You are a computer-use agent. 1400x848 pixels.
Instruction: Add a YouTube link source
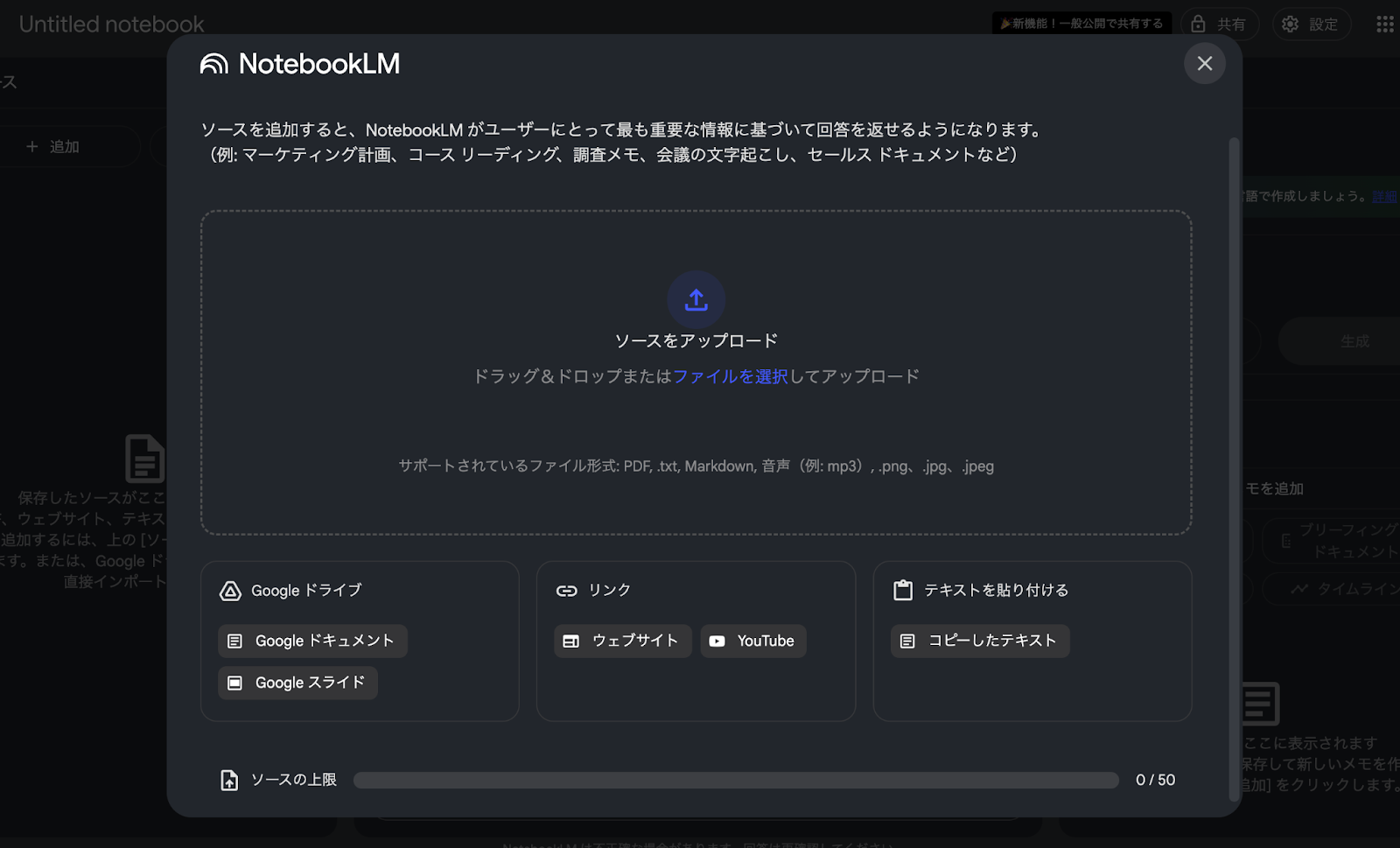click(752, 641)
